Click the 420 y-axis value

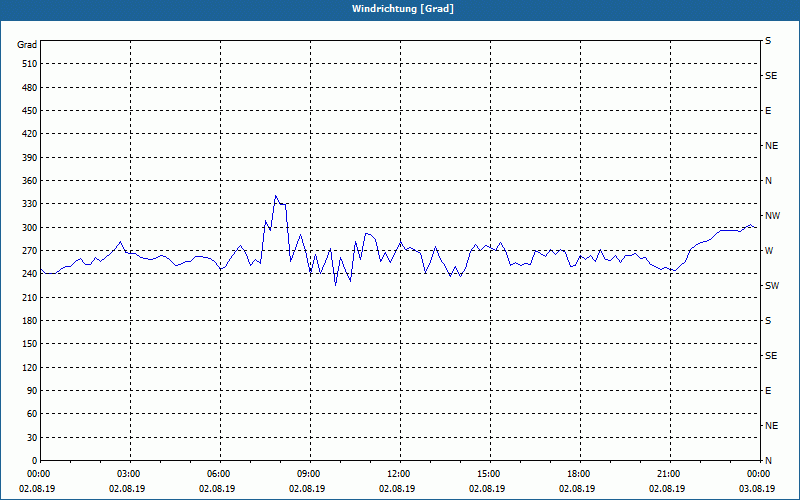[29, 134]
